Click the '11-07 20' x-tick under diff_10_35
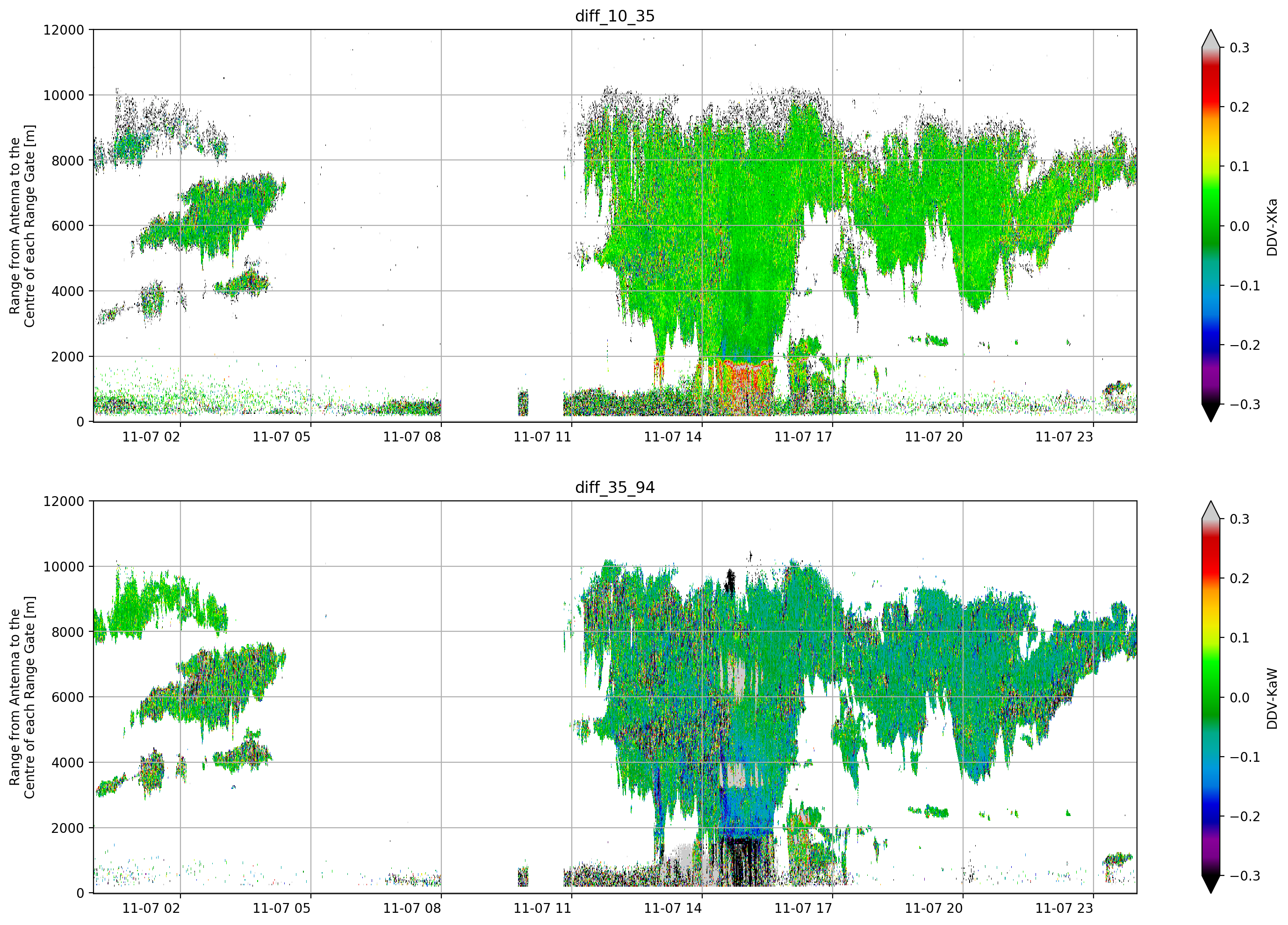1288x925 pixels. tap(934, 437)
